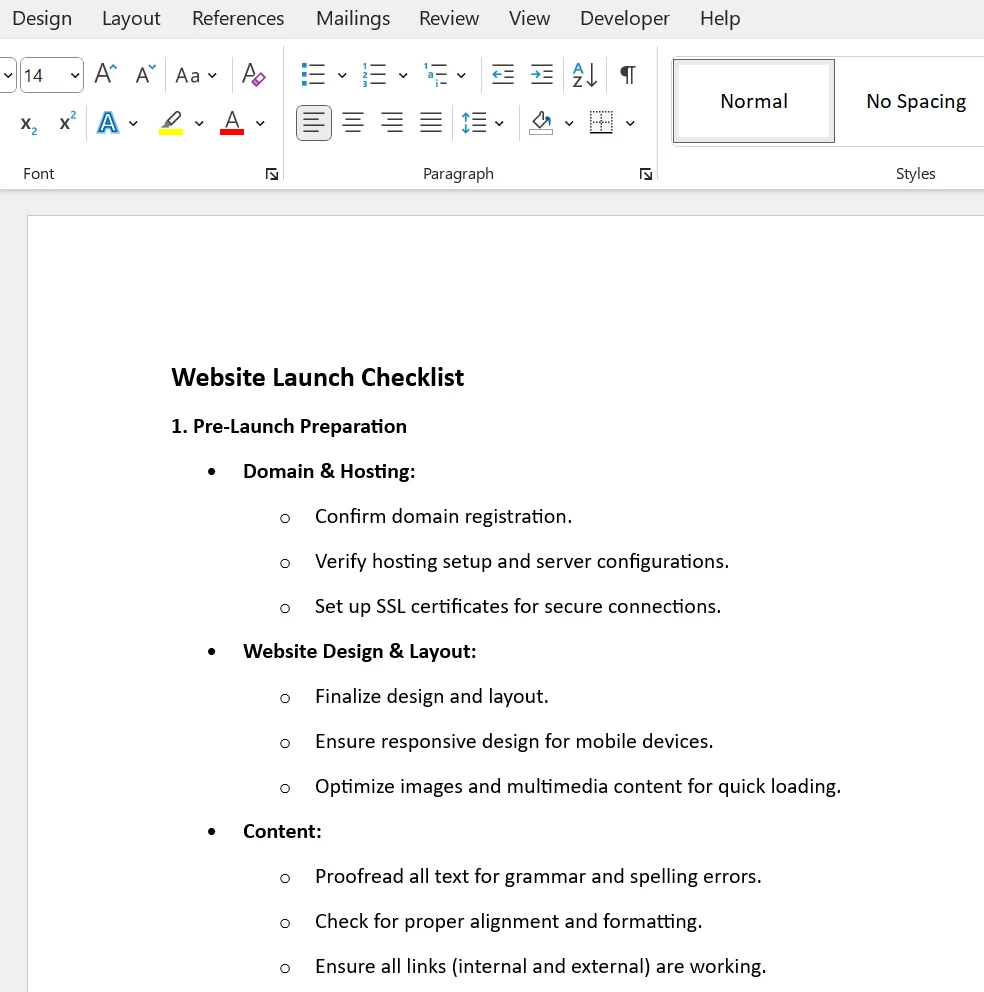The height and width of the screenshot is (992, 984).
Task: Expand multilevel list dropdown arrow
Action: click(x=461, y=75)
